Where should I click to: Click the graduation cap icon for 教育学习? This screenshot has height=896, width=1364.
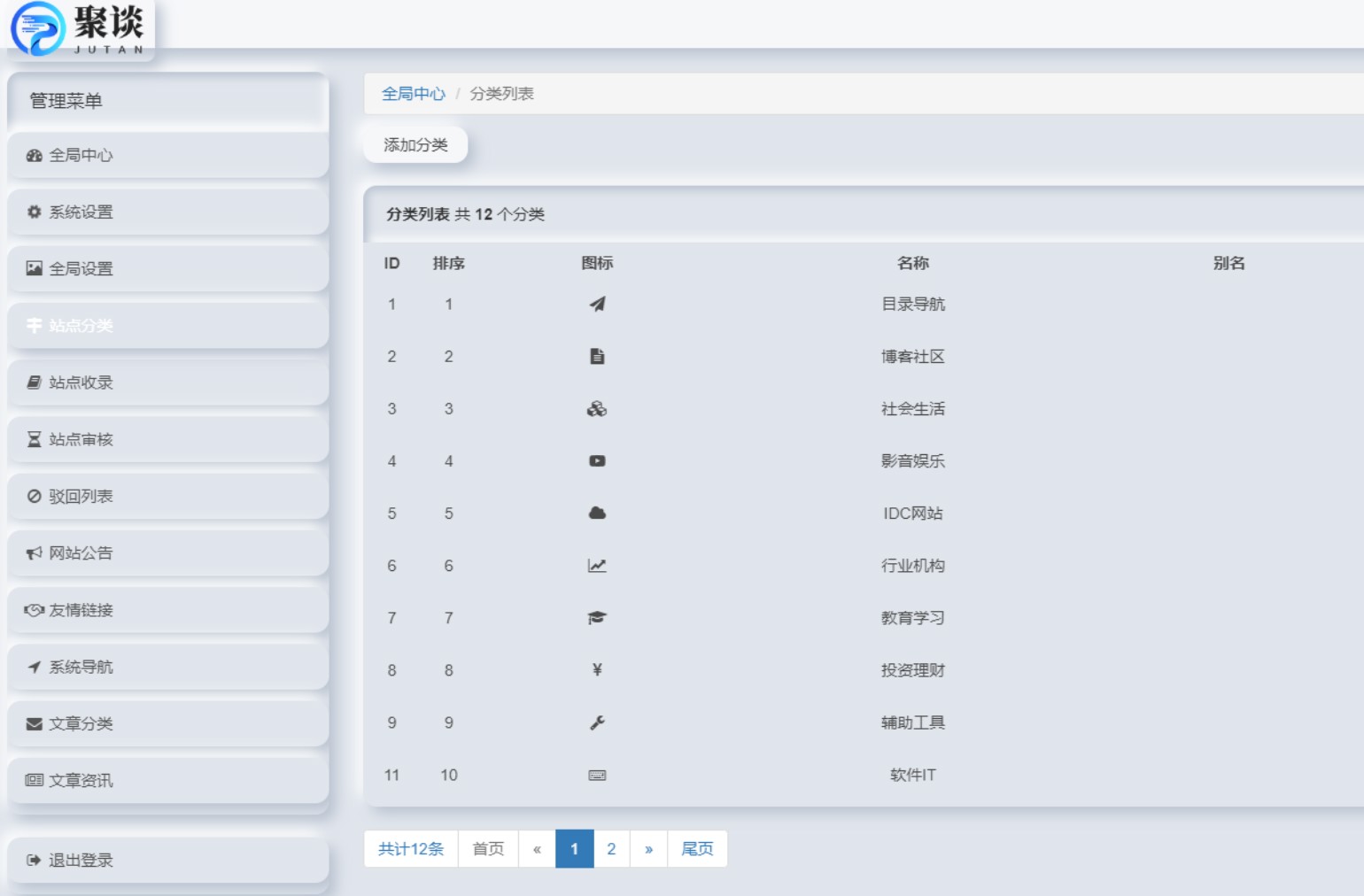[x=598, y=617]
